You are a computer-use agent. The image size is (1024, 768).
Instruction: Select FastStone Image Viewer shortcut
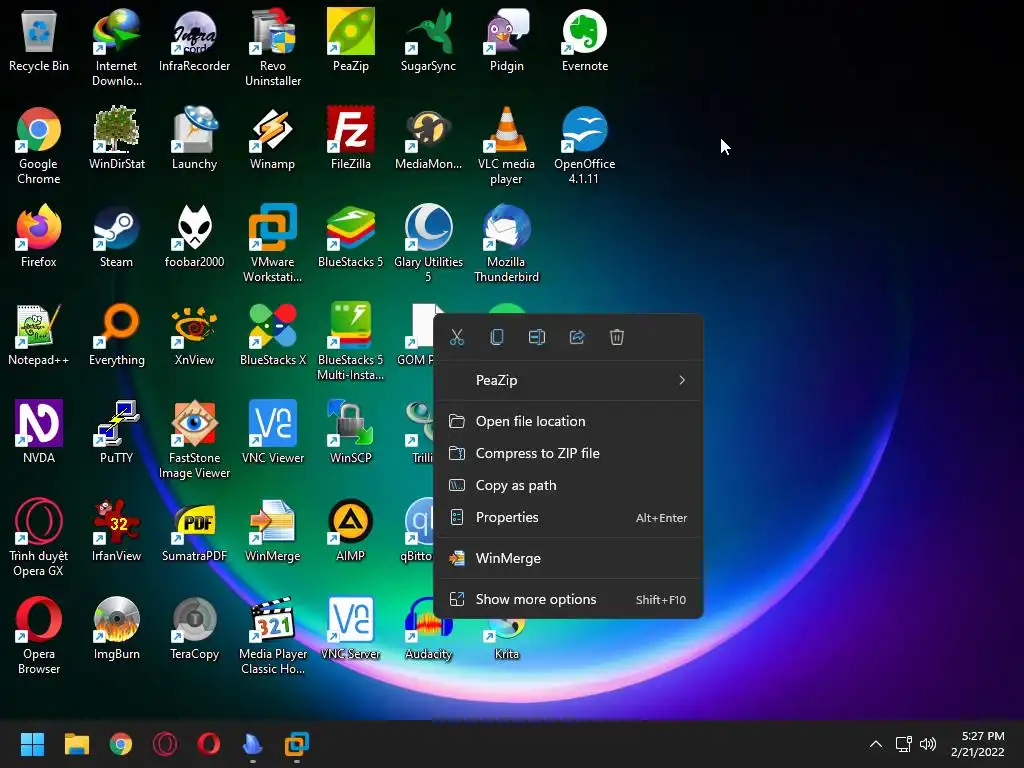[x=195, y=440]
